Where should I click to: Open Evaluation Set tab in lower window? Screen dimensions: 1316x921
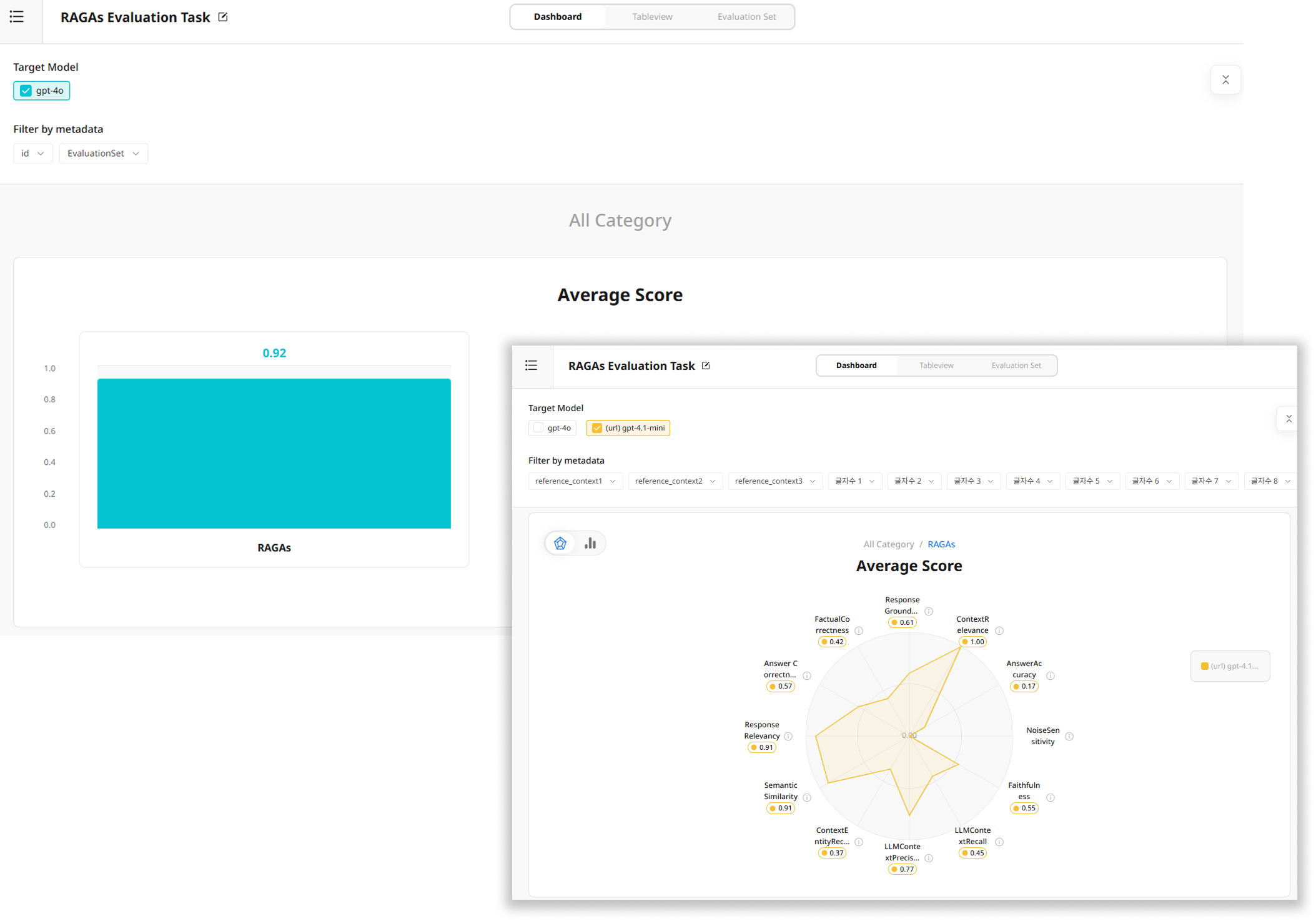click(x=1016, y=366)
